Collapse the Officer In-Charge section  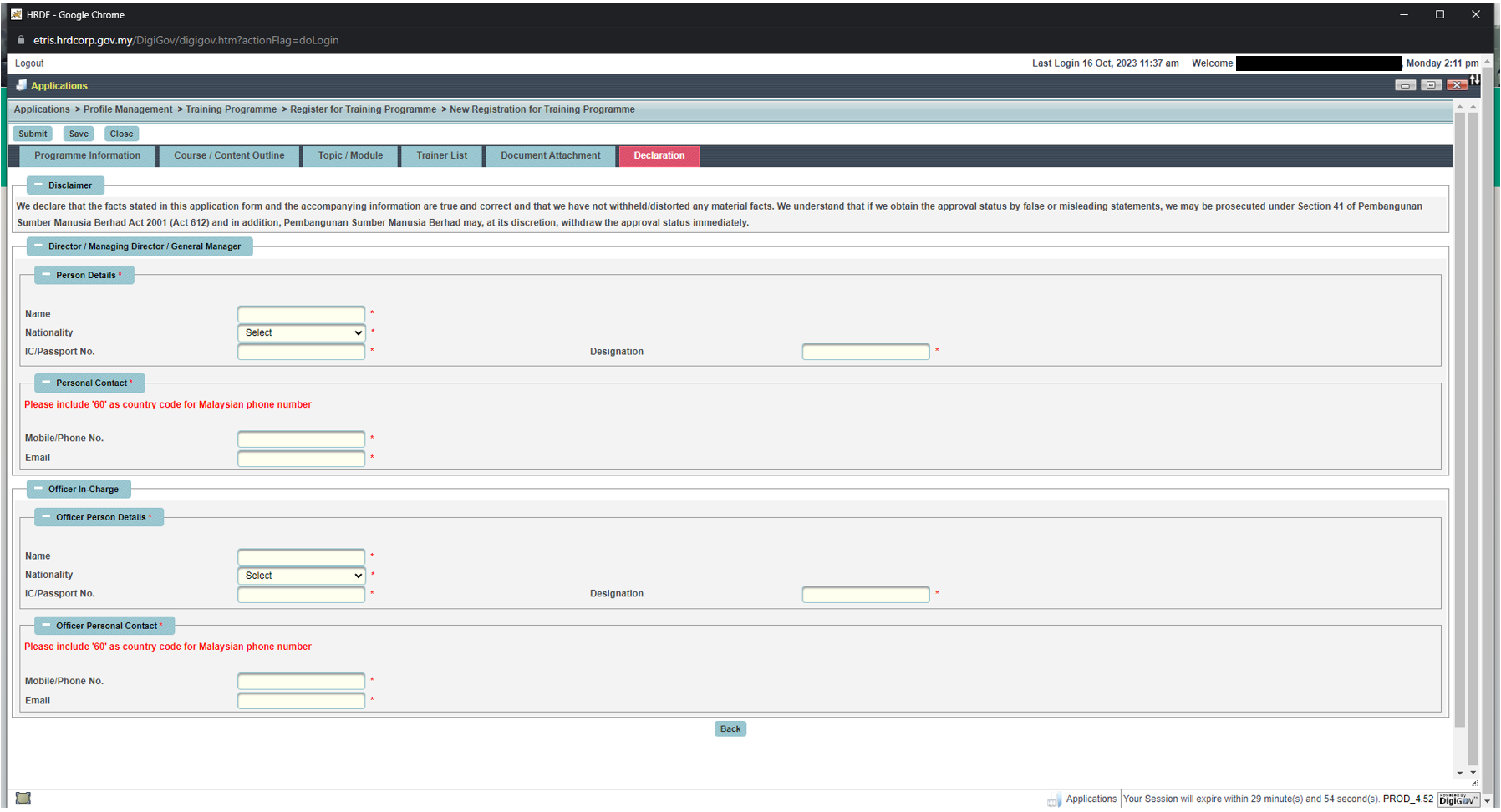tap(38, 489)
